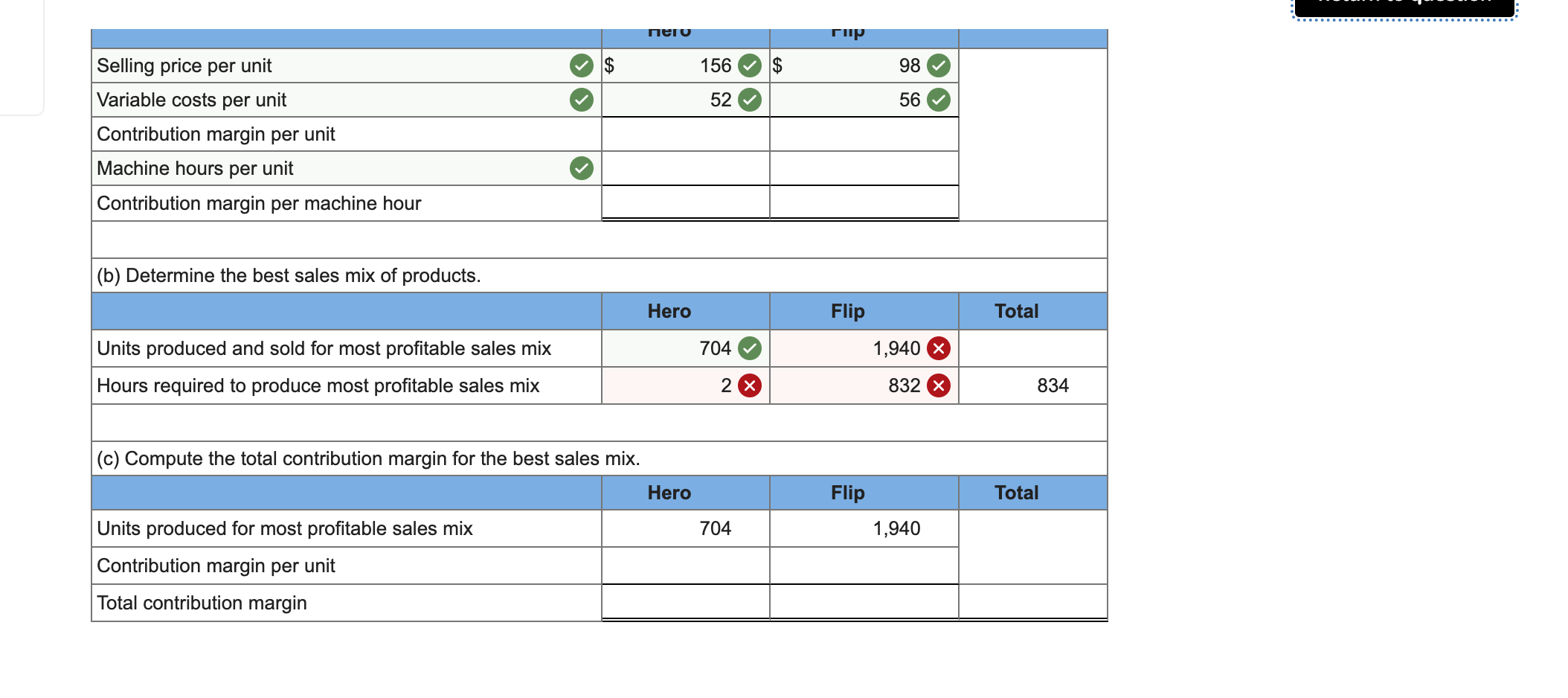The width and height of the screenshot is (1568, 698).
Task: Select Total hours required cell showing 834
Action: (1033, 385)
